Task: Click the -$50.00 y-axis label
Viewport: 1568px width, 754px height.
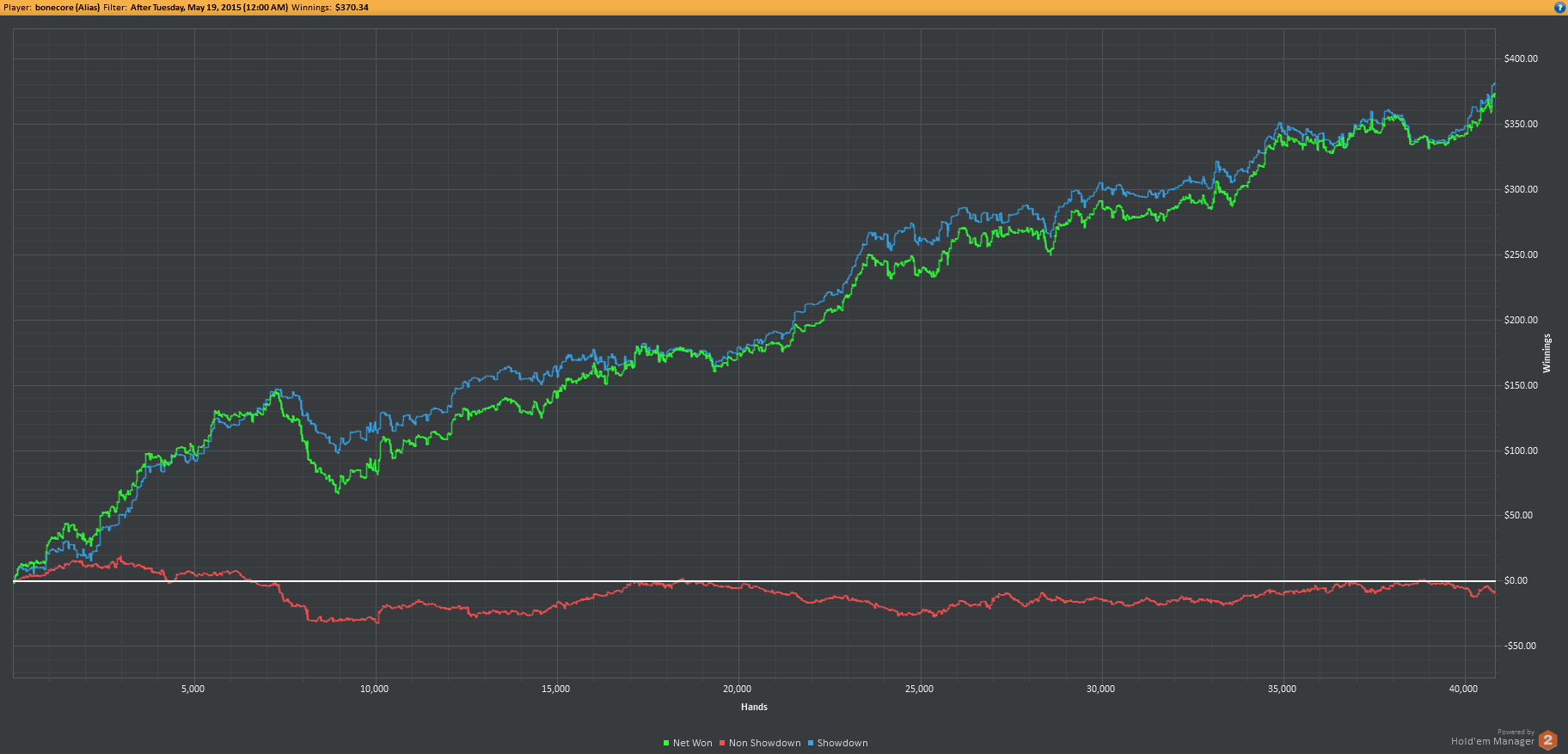Action: pos(1520,646)
